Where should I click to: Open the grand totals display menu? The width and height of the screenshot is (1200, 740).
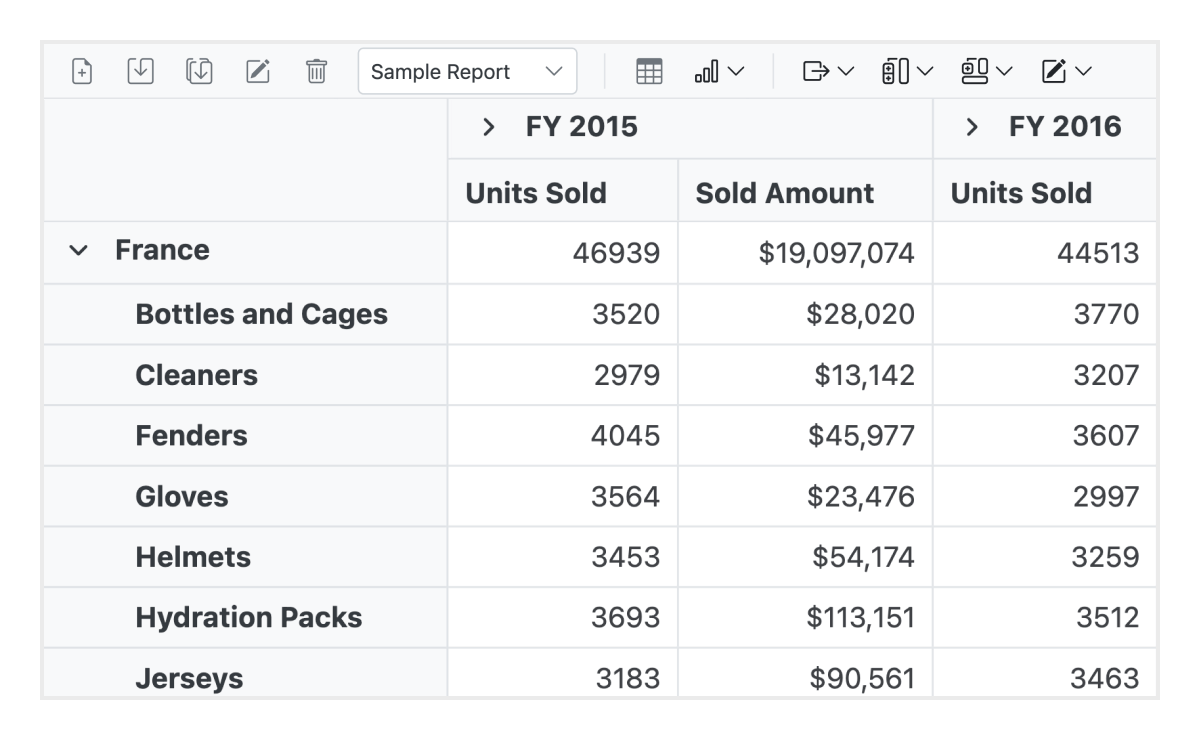986,71
